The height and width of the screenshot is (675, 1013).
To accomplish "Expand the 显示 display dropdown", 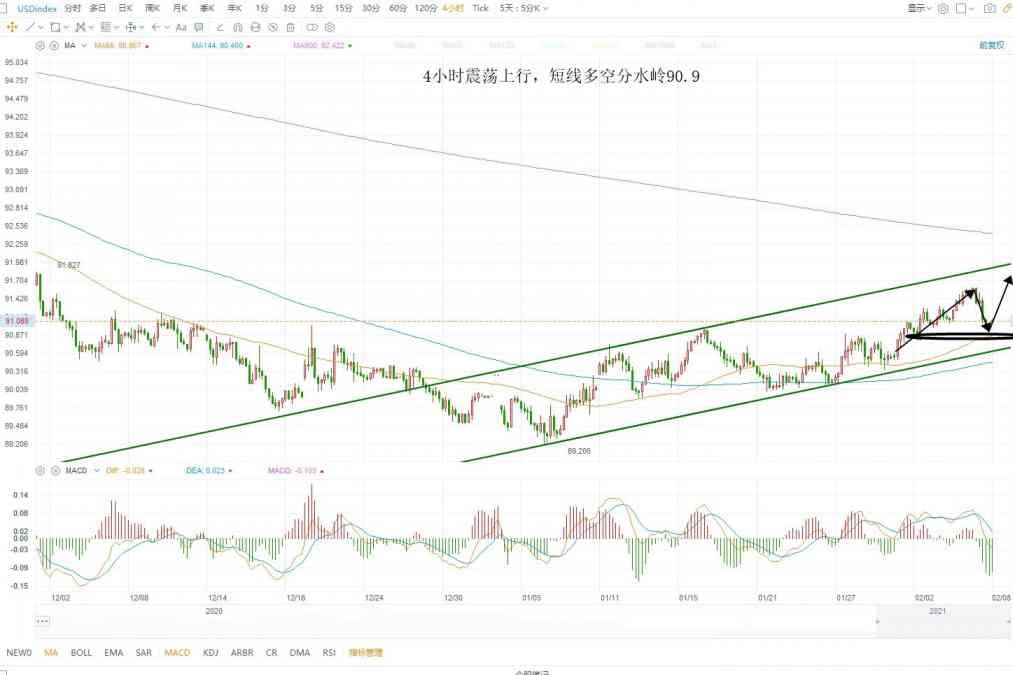I will pos(919,8).
